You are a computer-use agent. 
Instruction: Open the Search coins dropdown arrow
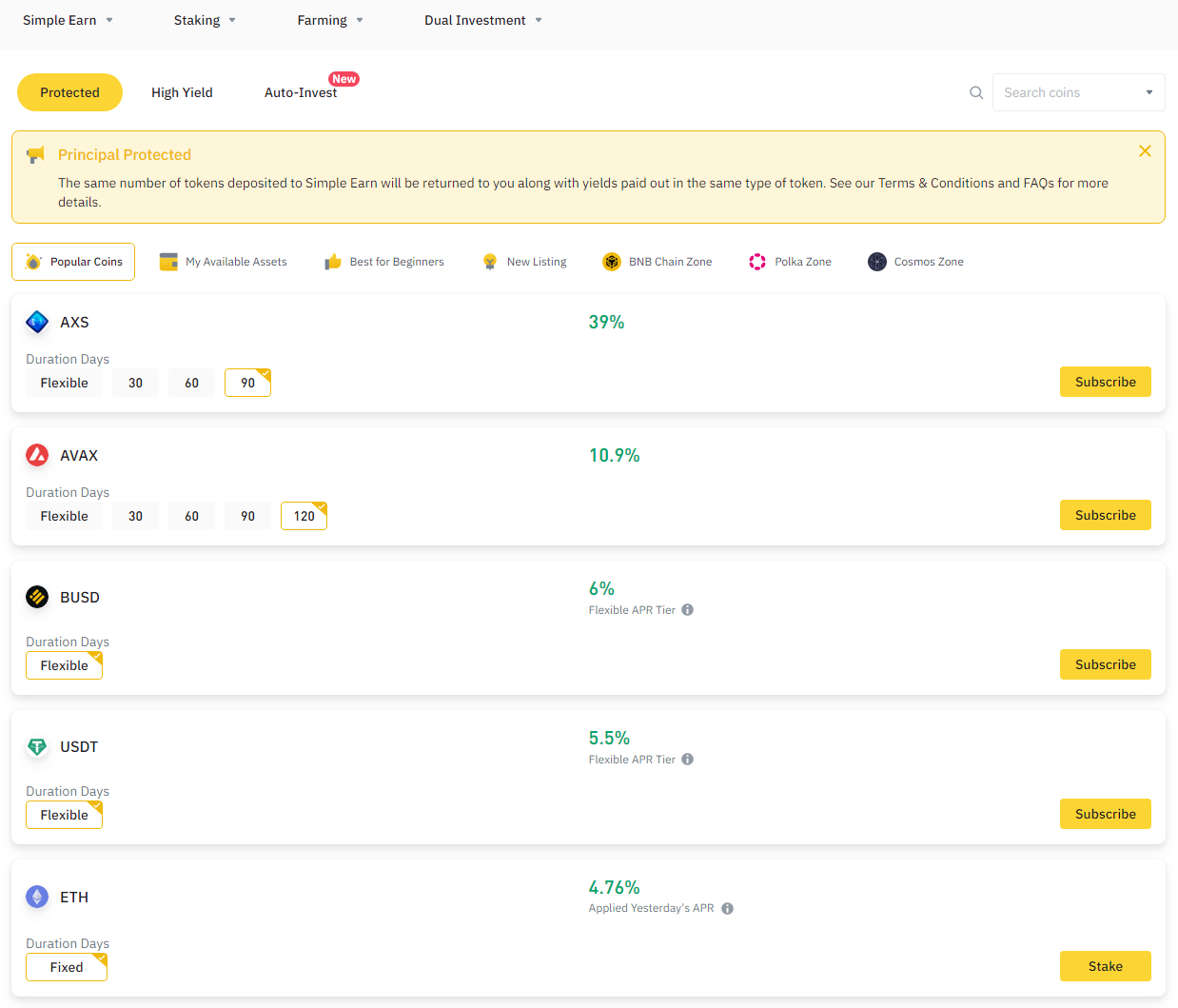coord(1149,92)
